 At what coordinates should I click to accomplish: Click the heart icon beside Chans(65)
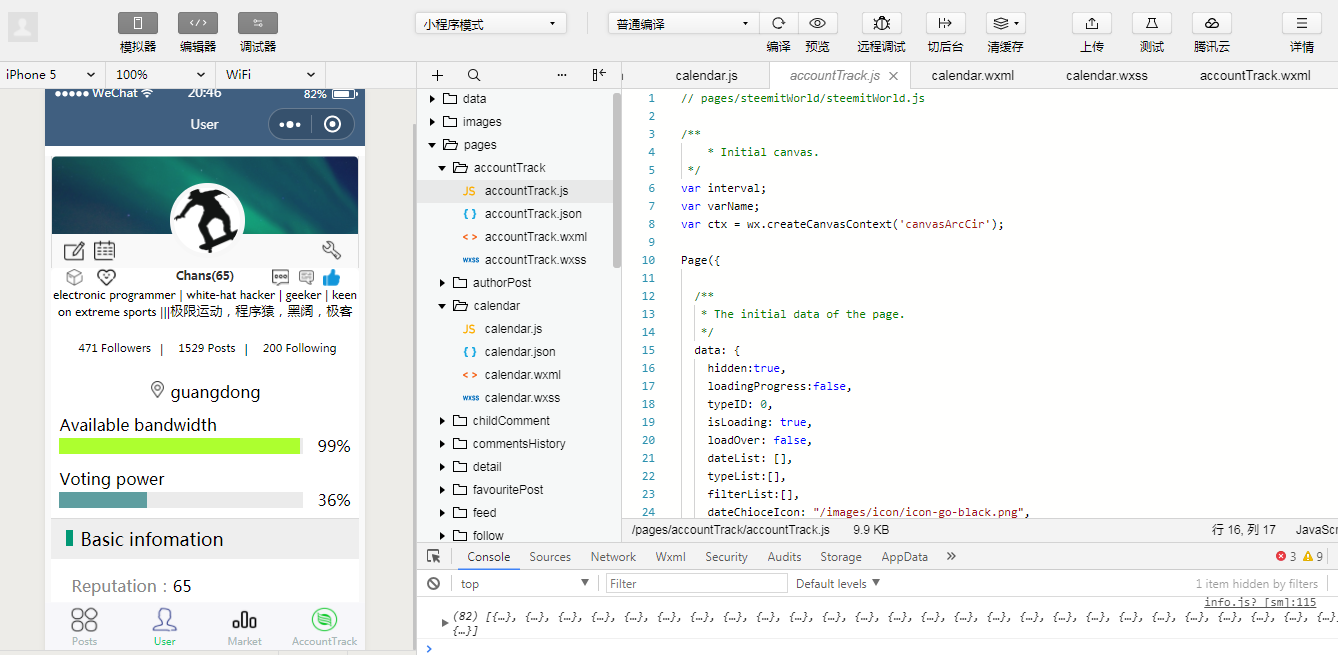point(106,277)
